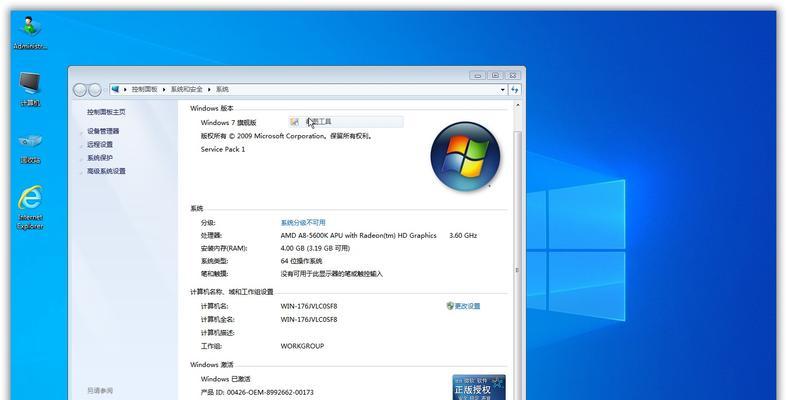Image resolution: width=787 pixels, height=400 pixels.
Task: Click the Windows 7 logo orb image
Action: (x=465, y=156)
